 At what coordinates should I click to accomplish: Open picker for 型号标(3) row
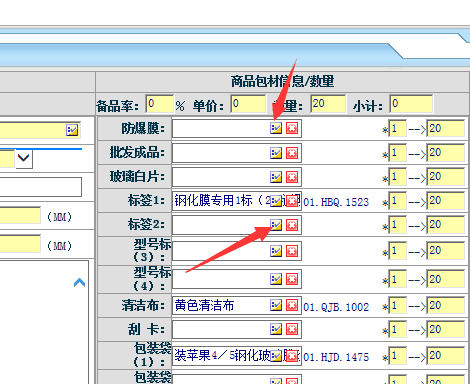coord(276,251)
